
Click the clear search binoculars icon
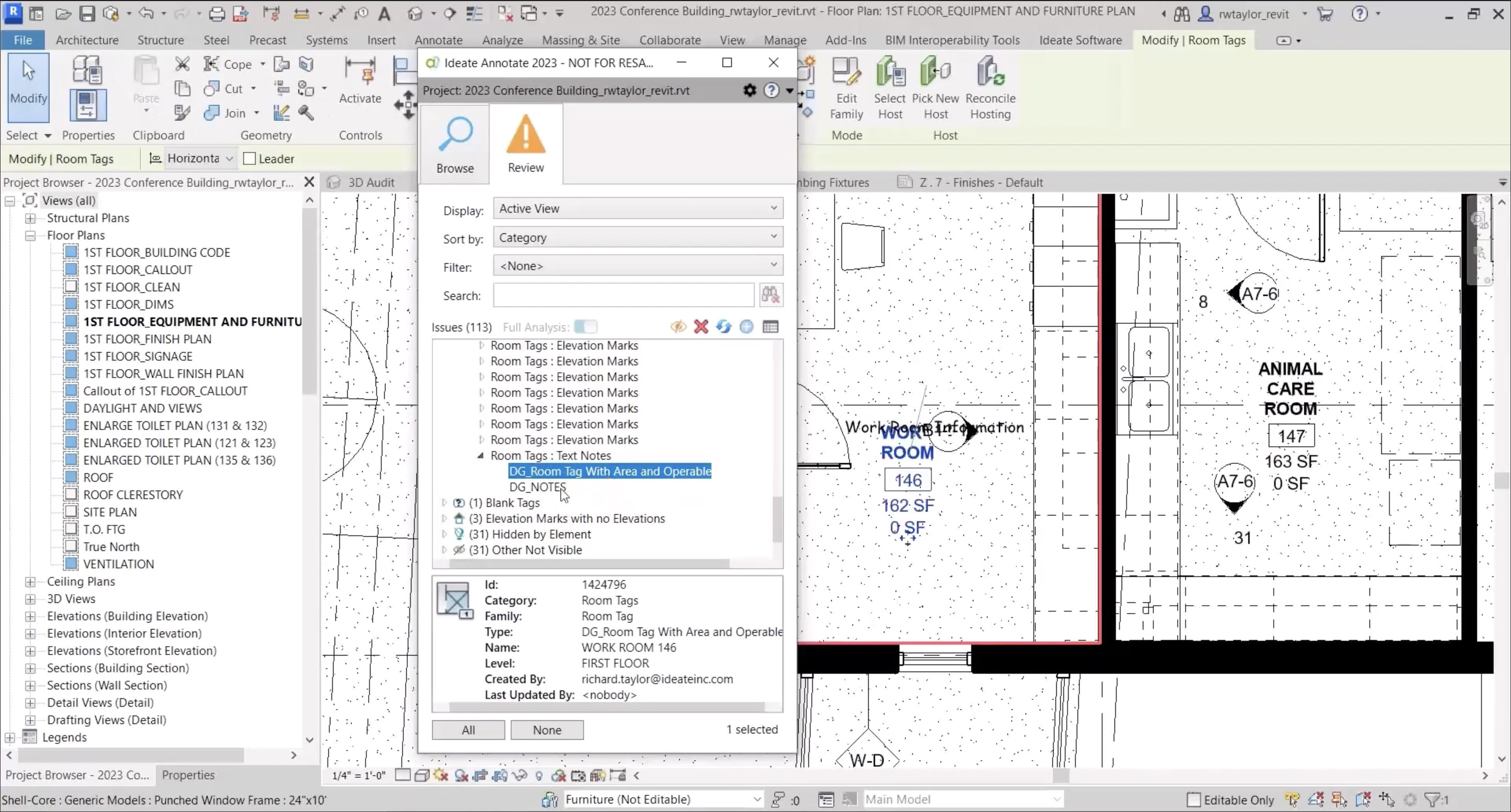[x=770, y=295]
